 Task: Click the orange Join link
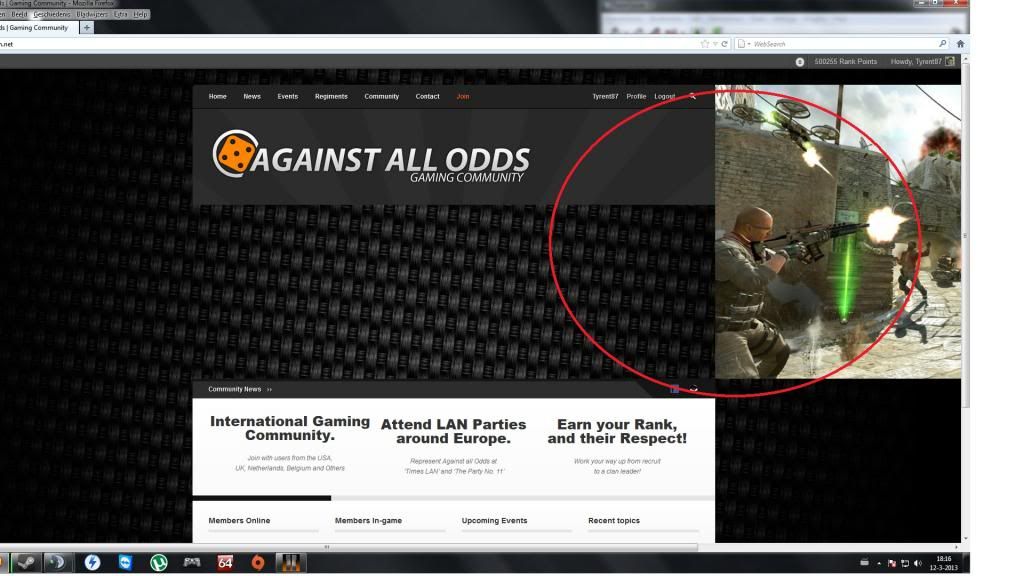point(462,96)
